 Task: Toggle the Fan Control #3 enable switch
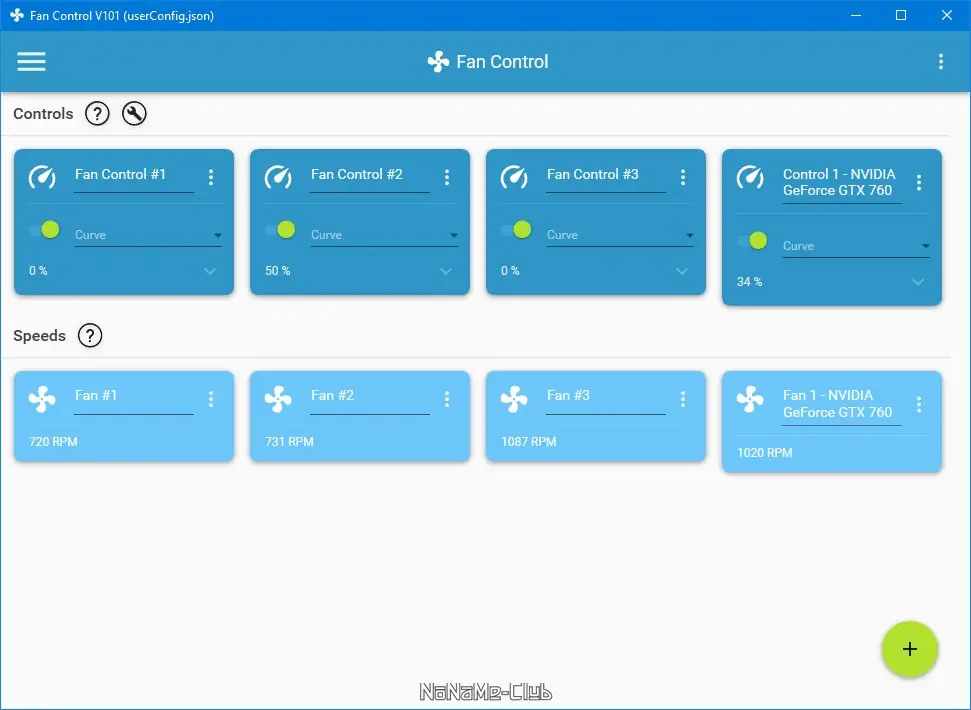pyautogui.click(x=516, y=230)
